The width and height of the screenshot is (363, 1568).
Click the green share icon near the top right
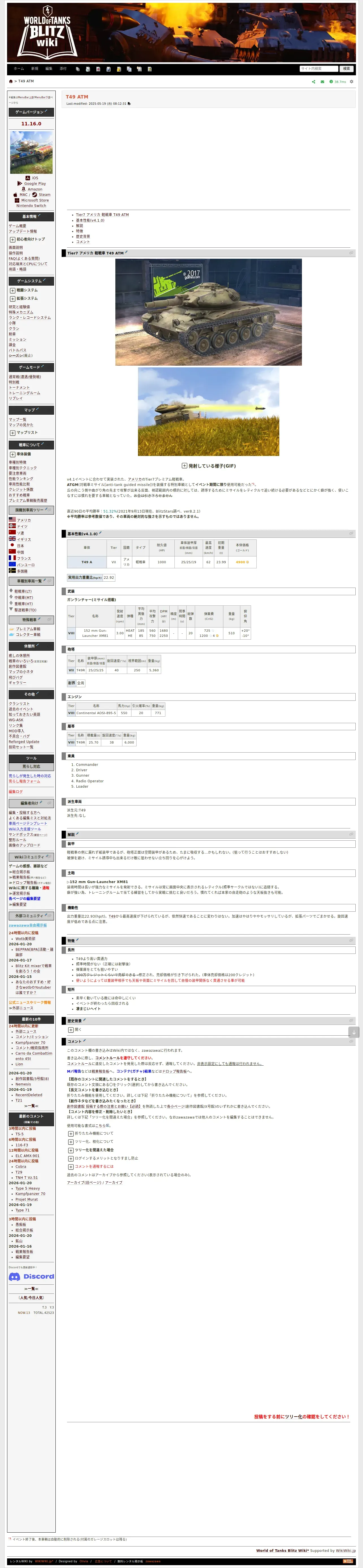(314, 82)
